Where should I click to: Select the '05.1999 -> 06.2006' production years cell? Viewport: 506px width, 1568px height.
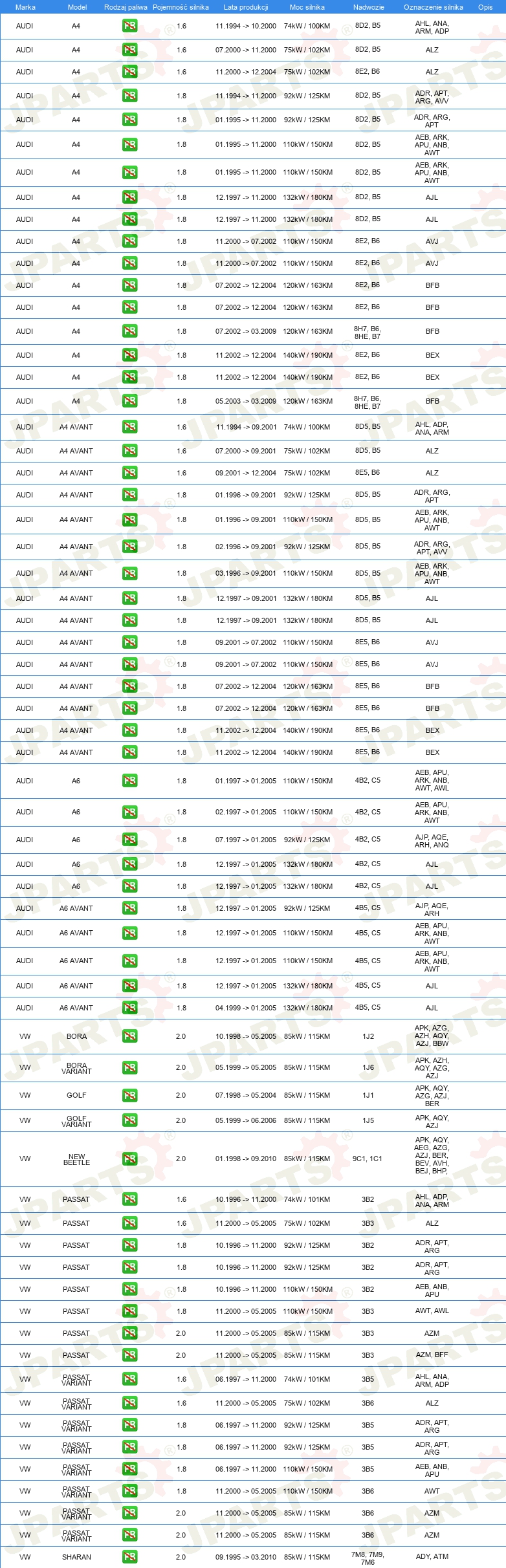(246, 1120)
